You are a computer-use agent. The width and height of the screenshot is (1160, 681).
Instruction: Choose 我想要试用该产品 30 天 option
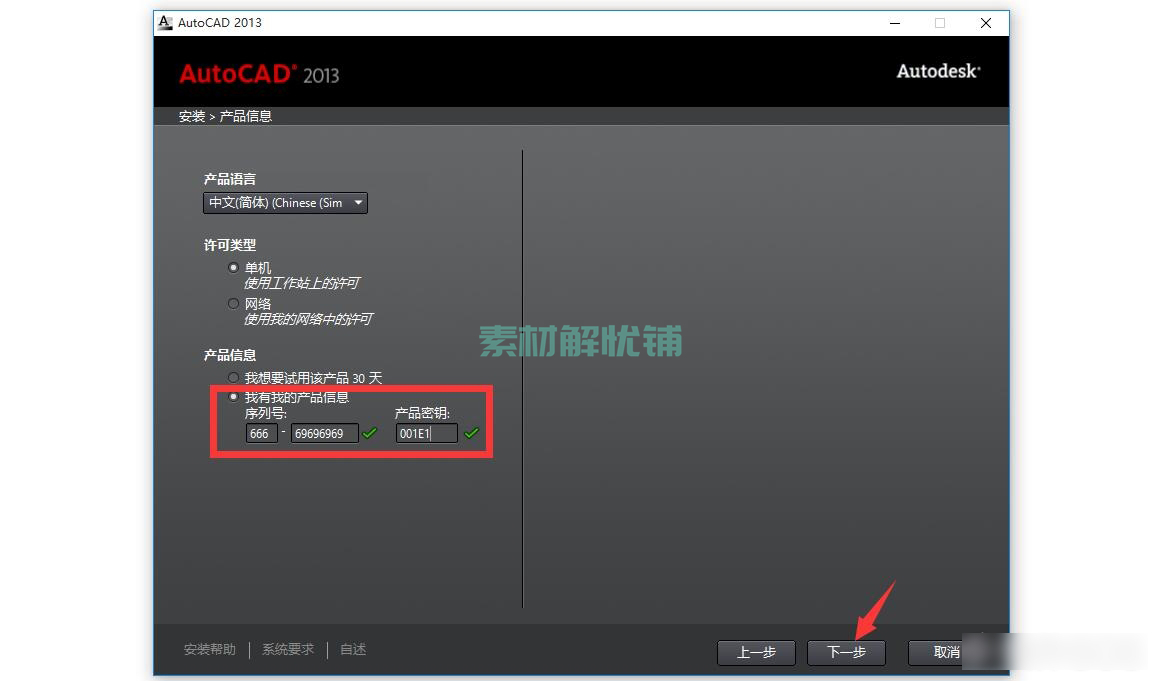coord(233,378)
